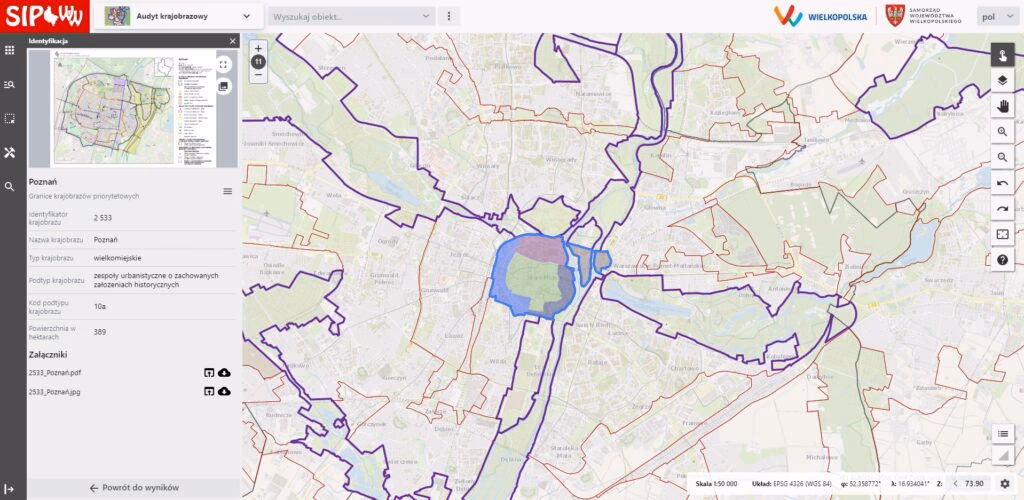Screen dimensions: 1024x500
Task: Expand the Audyt krajobrazowy map dropdown
Action: tap(247, 16)
